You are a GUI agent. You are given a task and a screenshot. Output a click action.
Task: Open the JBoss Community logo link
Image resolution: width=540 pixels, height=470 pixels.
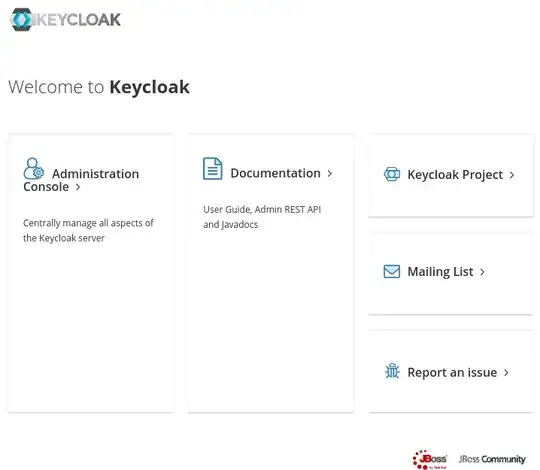(x=492, y=459)
